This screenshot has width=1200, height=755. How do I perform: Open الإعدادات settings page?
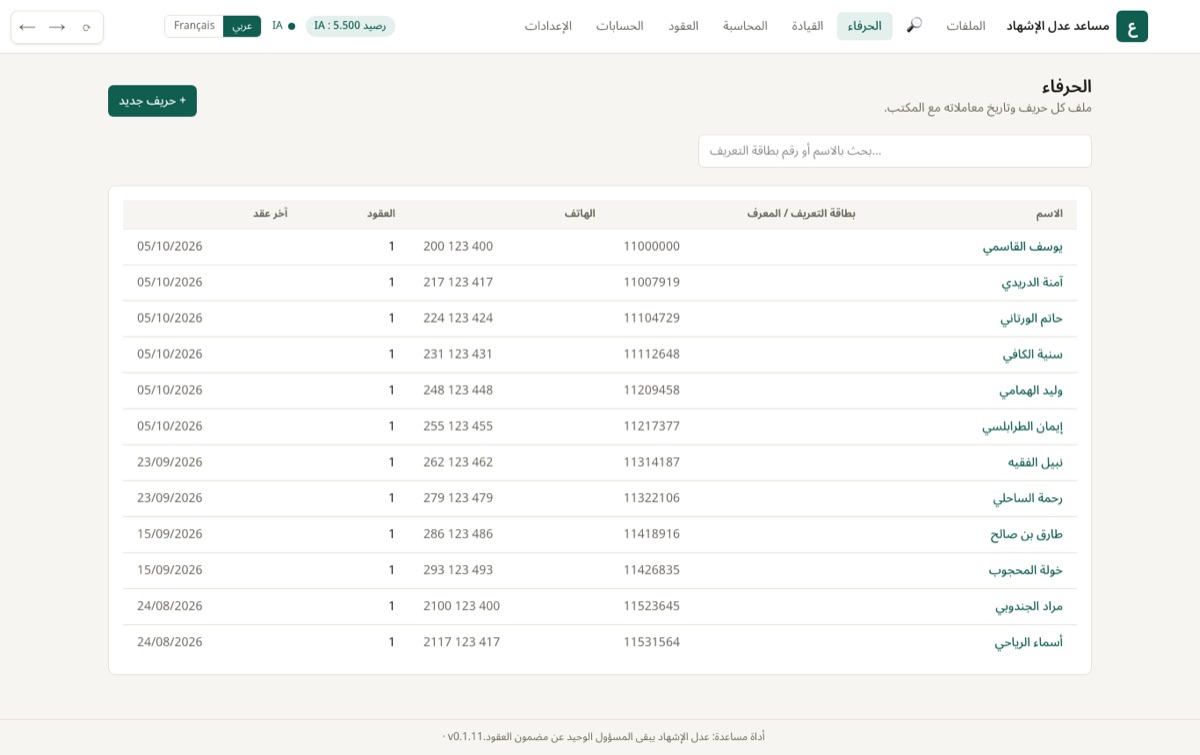click(548, 26)
